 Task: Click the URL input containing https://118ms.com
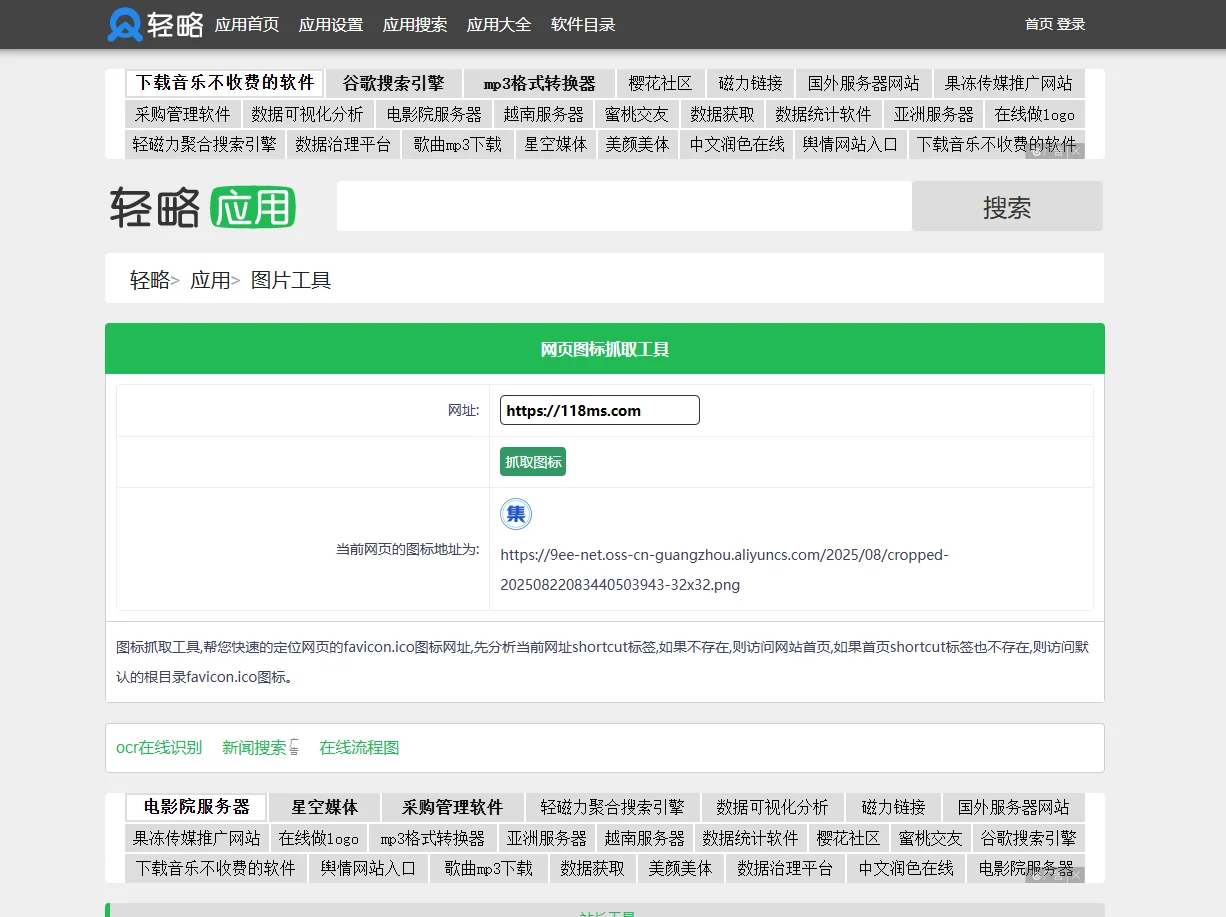coord(599,410)
